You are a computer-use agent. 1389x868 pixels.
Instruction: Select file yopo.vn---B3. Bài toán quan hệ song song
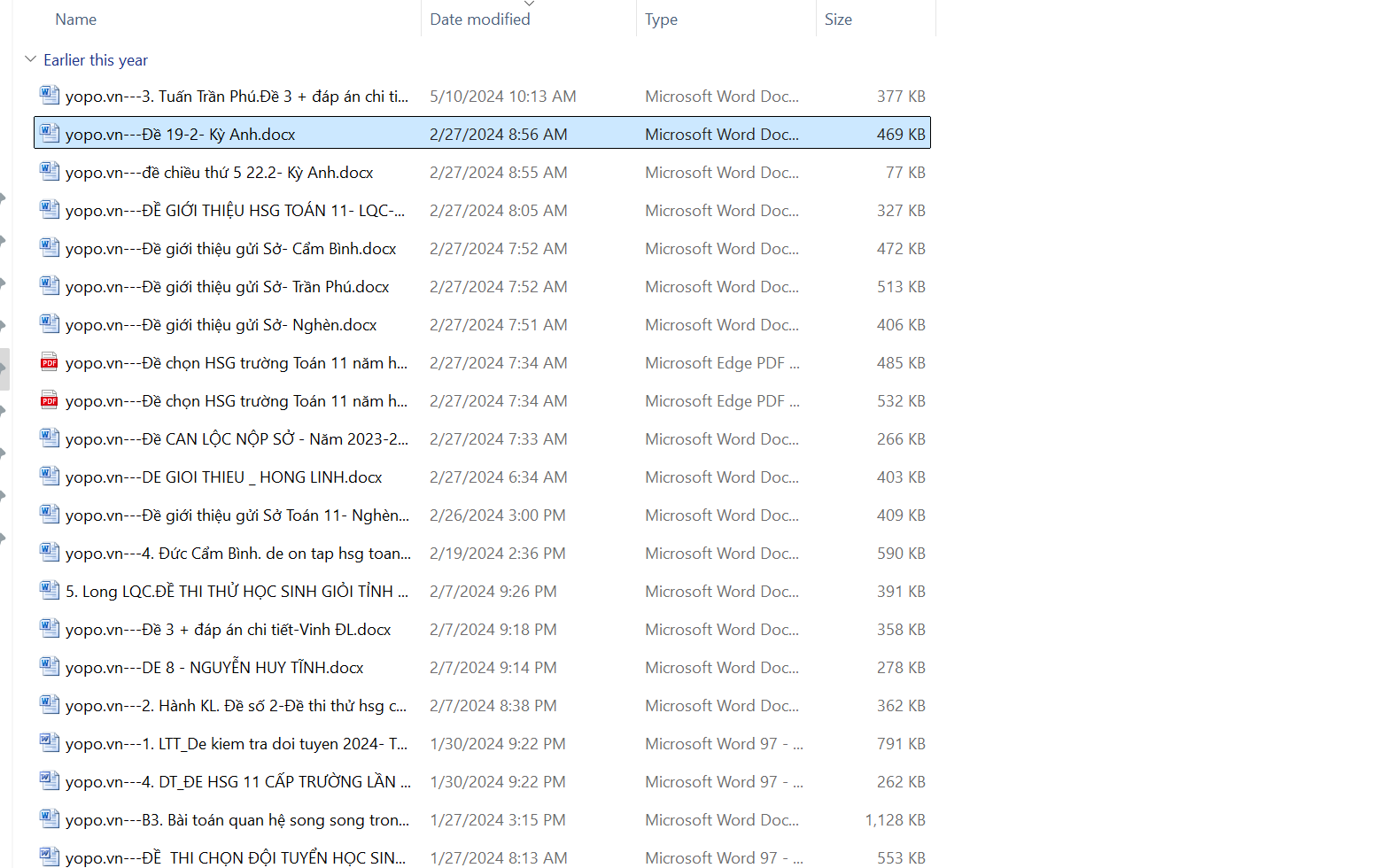pos(237,820)
